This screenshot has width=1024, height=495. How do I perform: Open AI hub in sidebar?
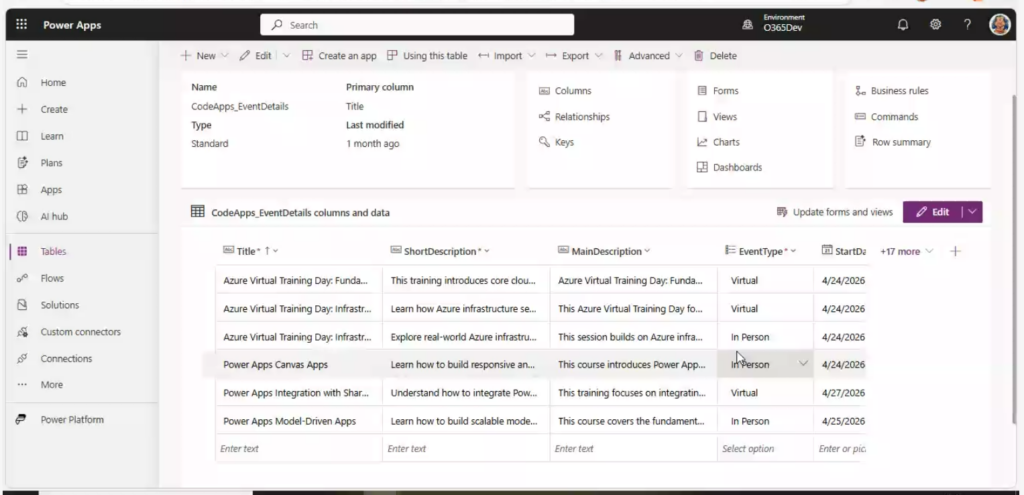pos(53,216)
